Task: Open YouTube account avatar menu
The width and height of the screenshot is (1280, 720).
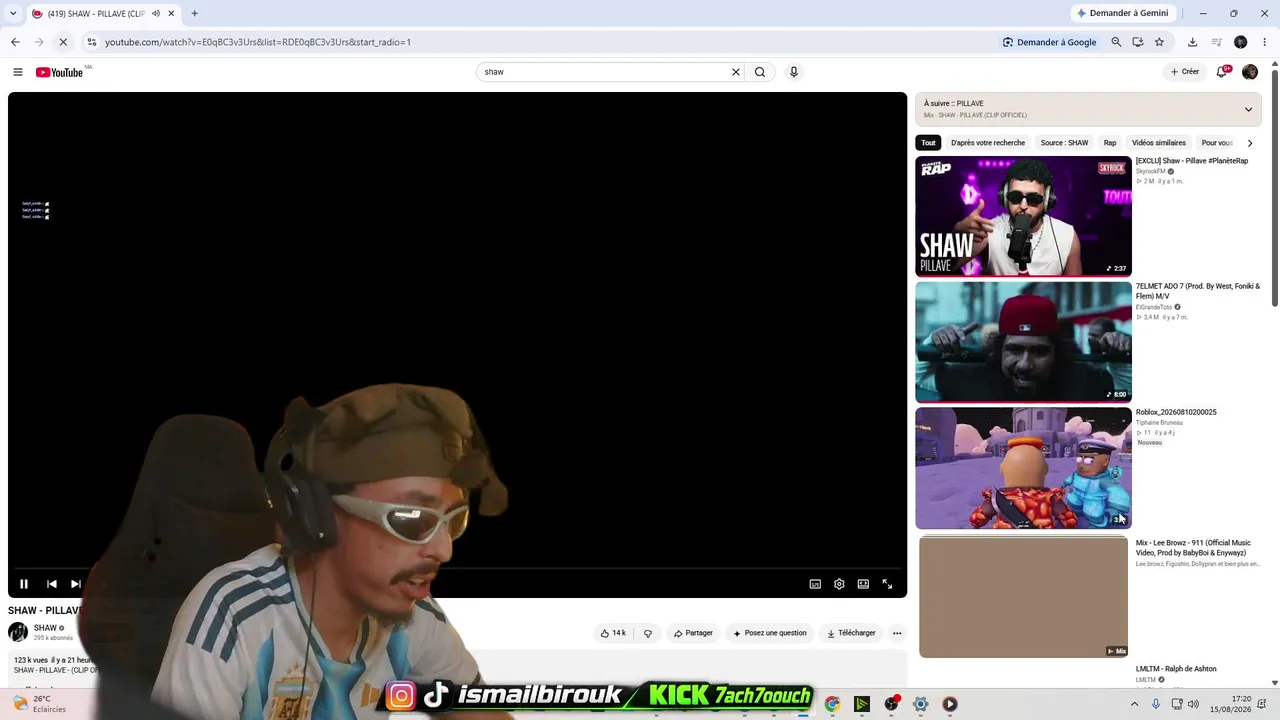Action: tap(1250, 72)
